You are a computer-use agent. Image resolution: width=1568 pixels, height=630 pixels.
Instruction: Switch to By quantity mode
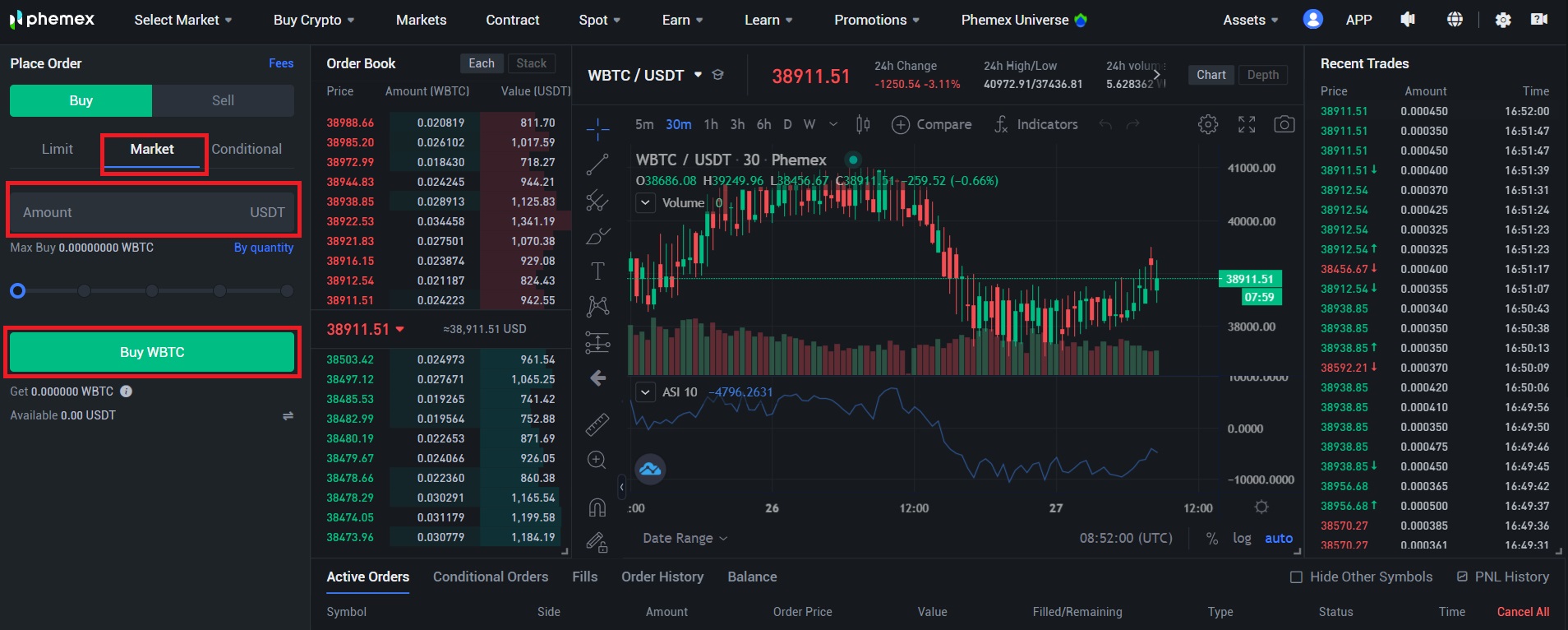point(264,248)
